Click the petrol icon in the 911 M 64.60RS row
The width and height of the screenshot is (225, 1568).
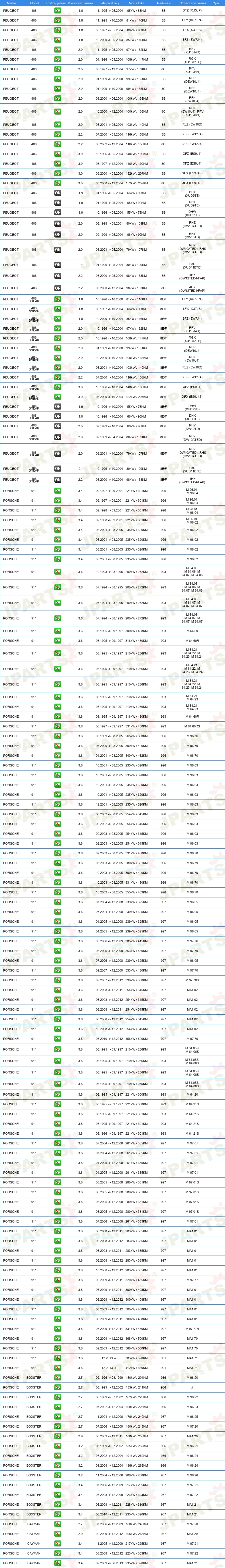[x=58, y=726]
